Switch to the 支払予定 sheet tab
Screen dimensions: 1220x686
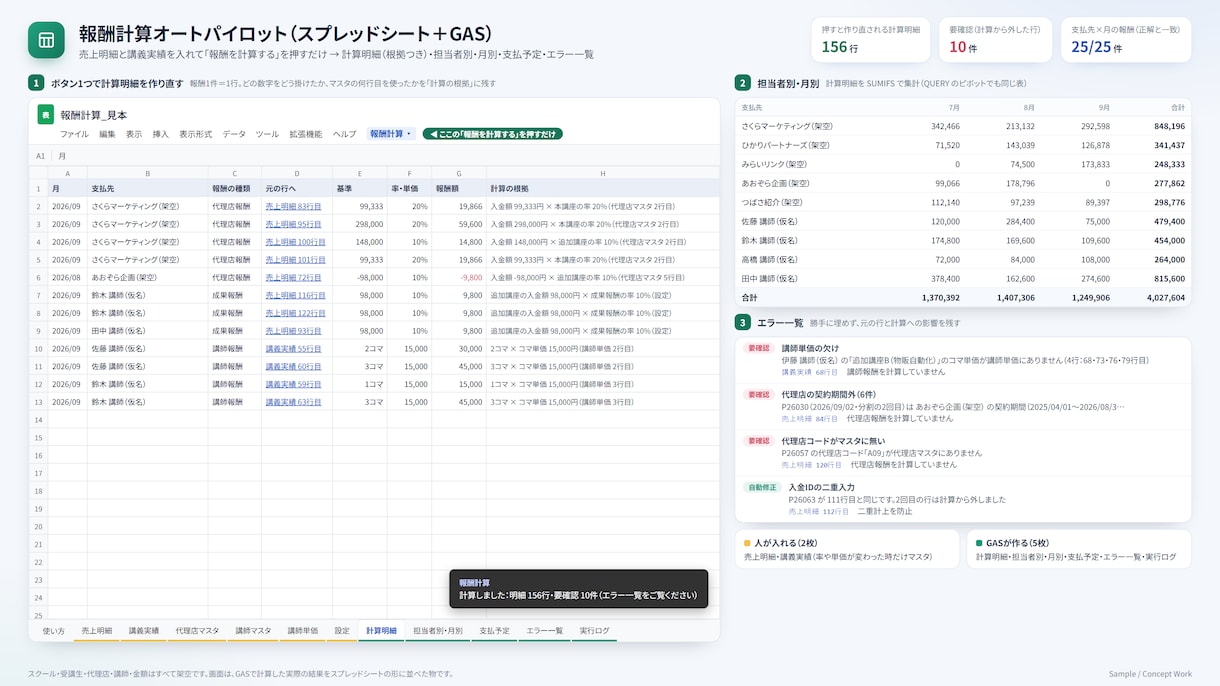pyautogui.click(x=494, y=630)
